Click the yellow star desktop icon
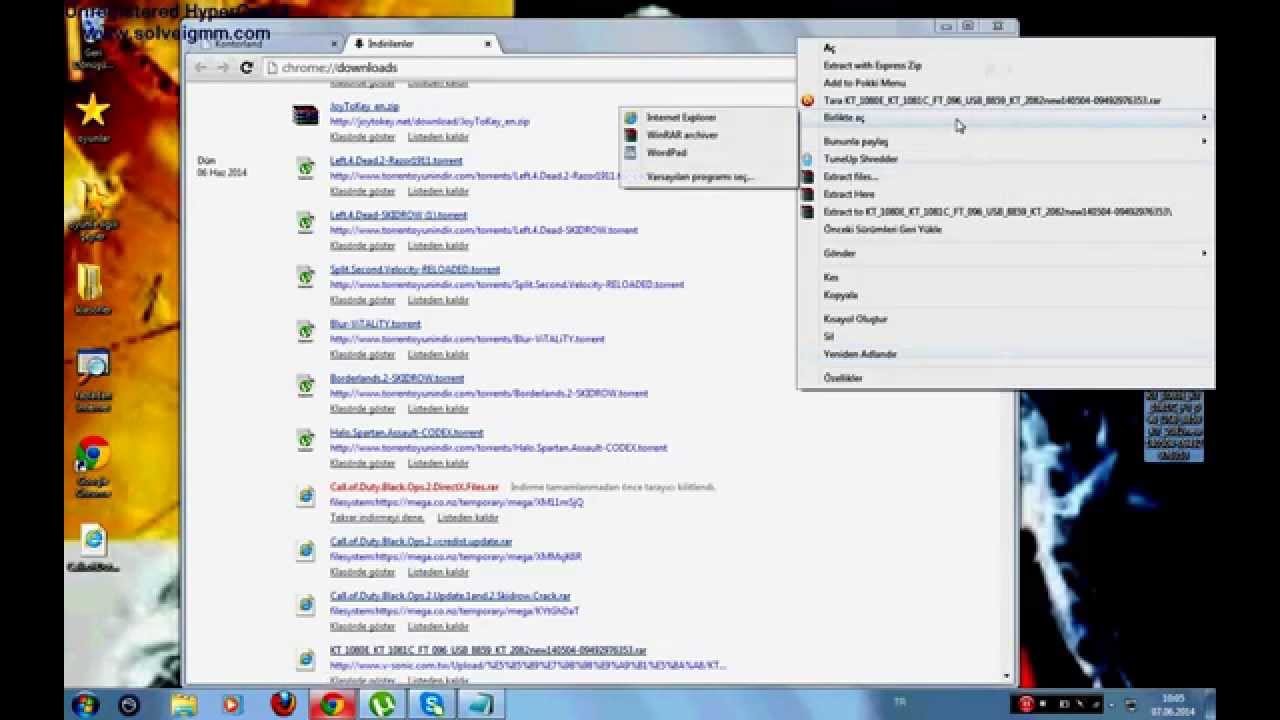 coord(93,116)
